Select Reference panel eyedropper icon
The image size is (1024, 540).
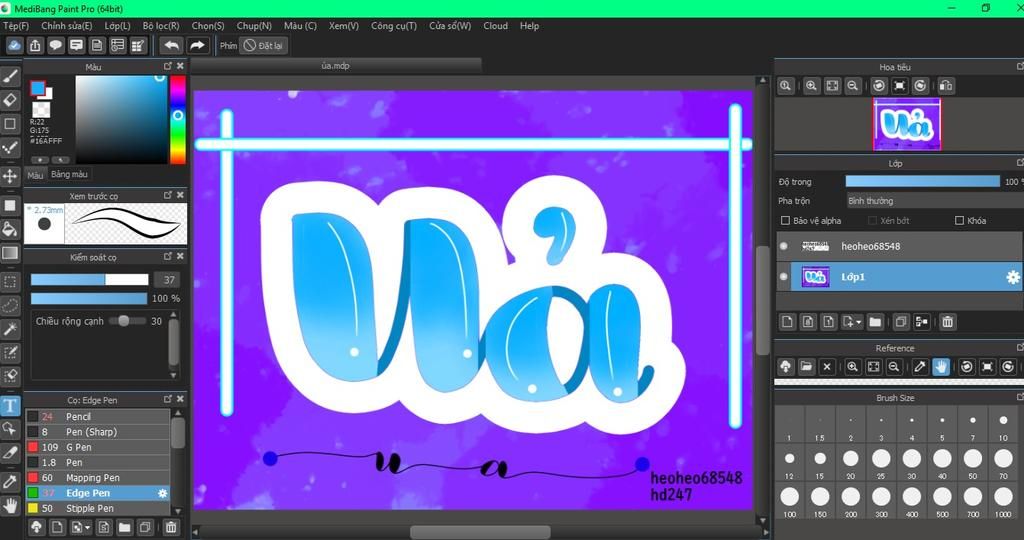tap(920, 366)
